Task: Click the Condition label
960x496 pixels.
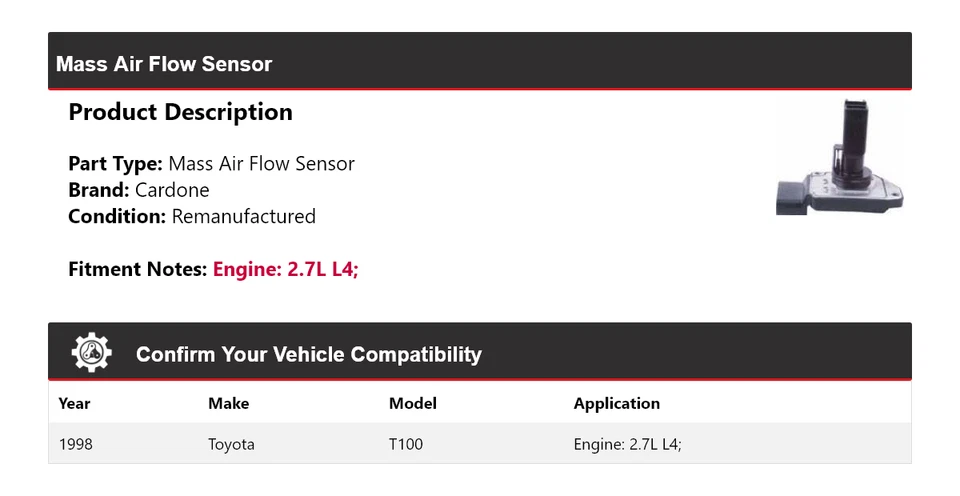Action: pos(116,216)
